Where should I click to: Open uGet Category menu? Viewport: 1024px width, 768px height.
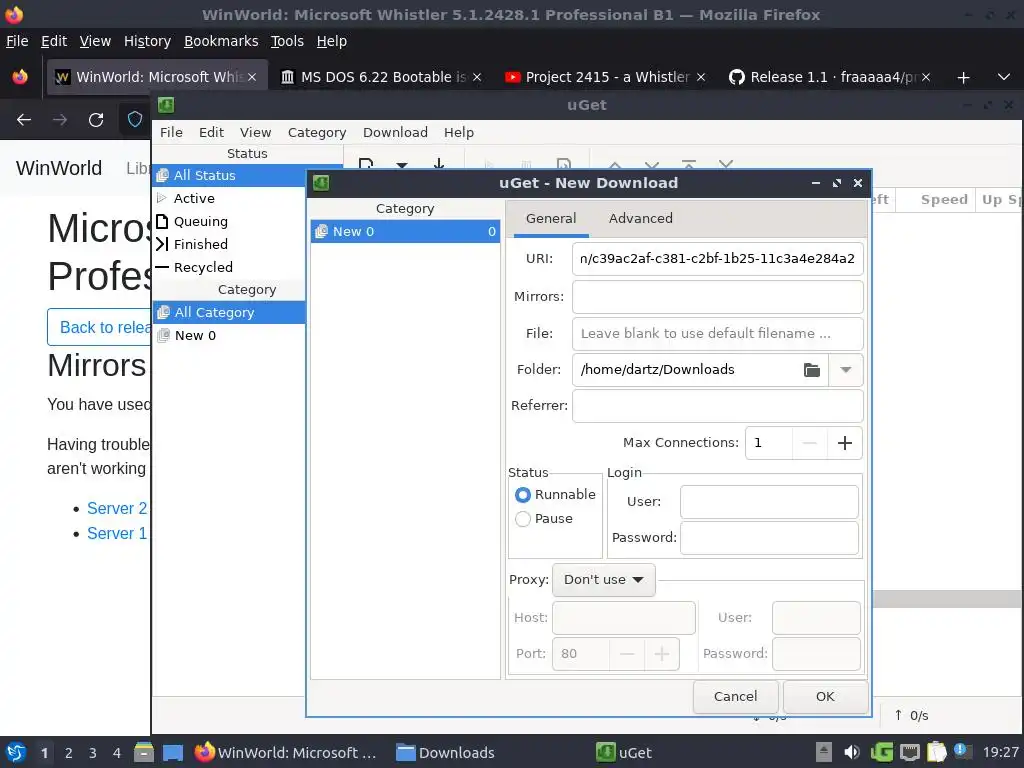(317, 132)
